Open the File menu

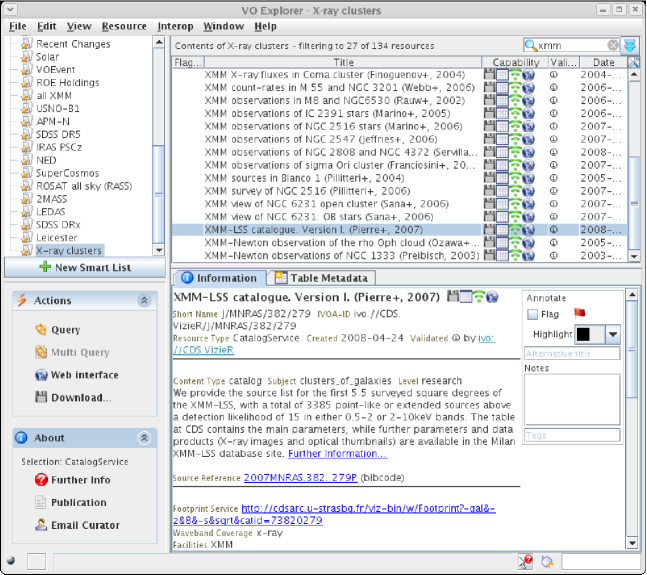coord(18,26)
